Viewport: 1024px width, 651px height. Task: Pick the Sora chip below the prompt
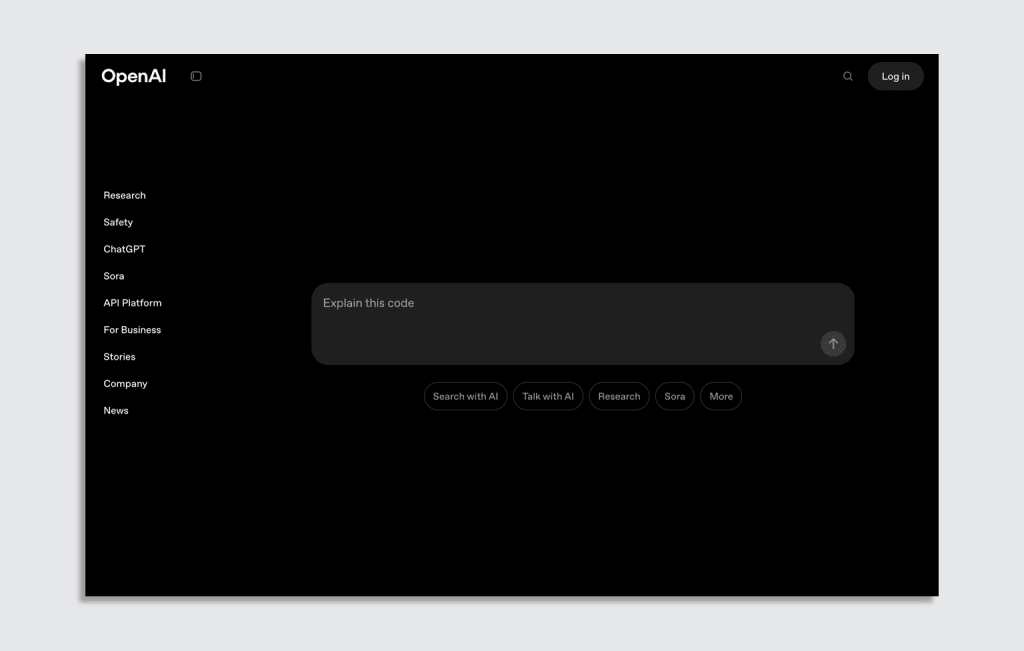(675, 397)
